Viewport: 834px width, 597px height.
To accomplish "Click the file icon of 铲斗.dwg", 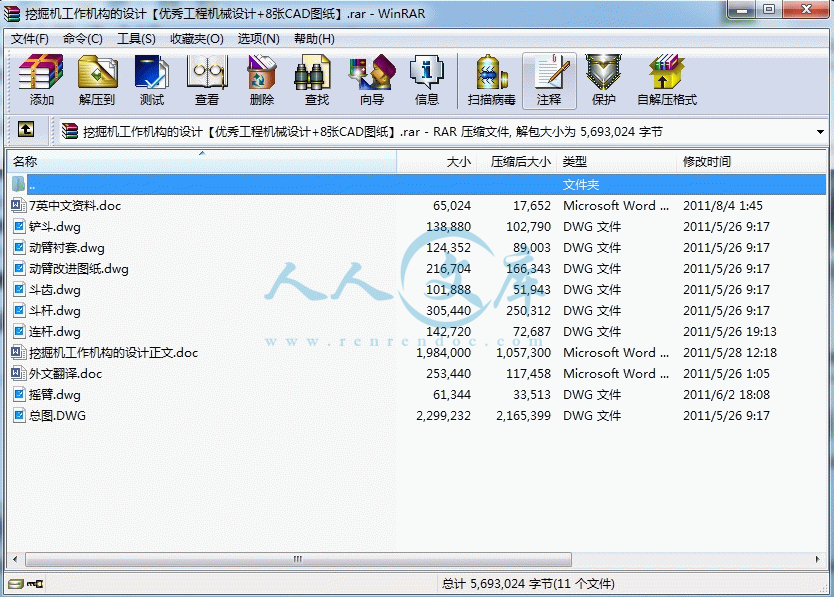I will 19,227.
